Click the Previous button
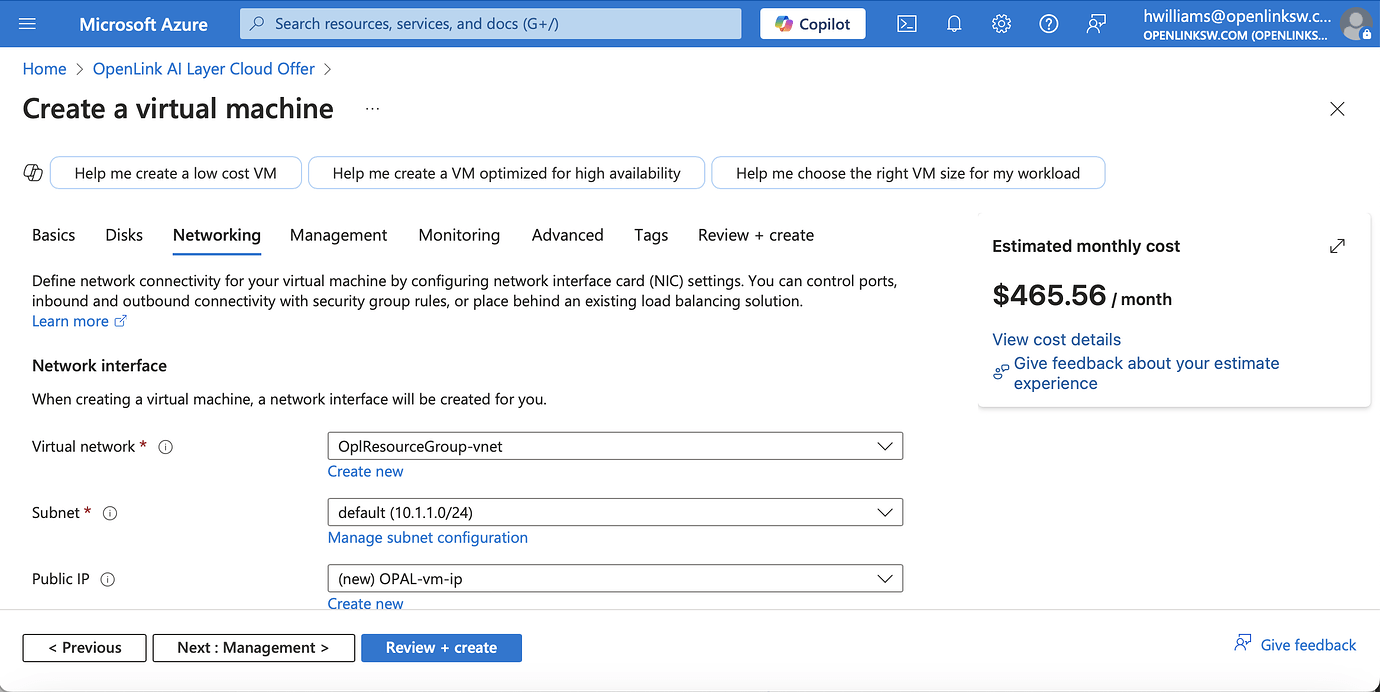1380x692 pixels. [x=85, y=647]
